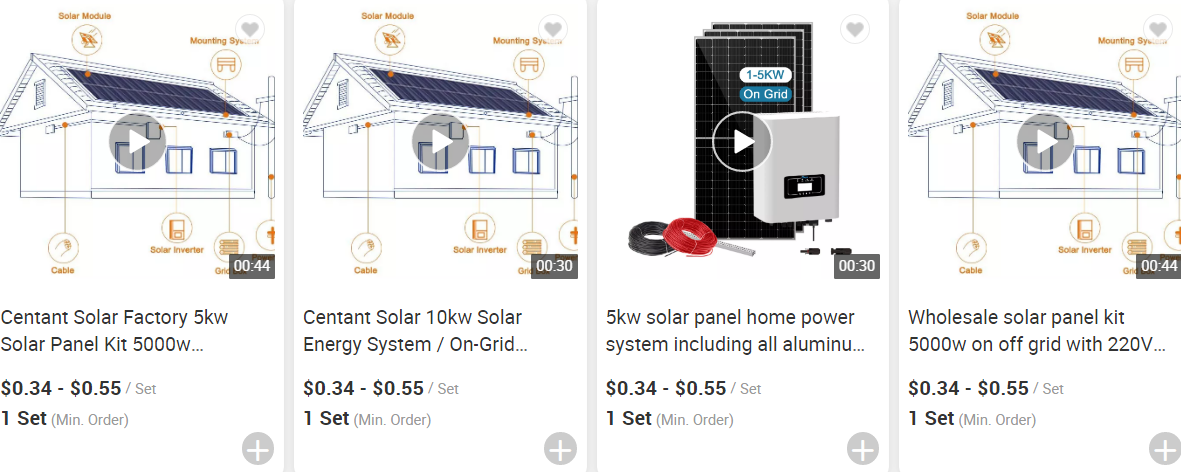Click the 00:44 duration badge on first video

(x=252, y=266)
